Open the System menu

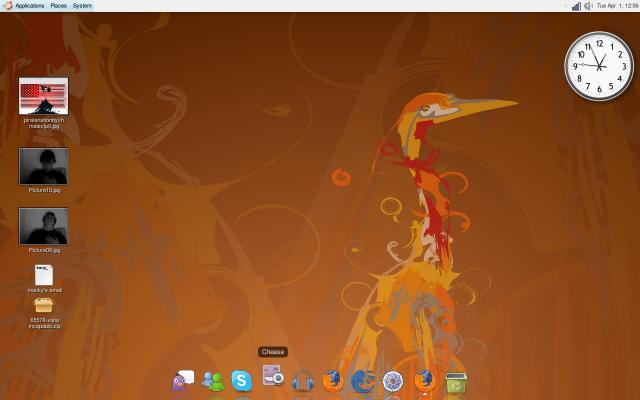(x=82, y=6)
